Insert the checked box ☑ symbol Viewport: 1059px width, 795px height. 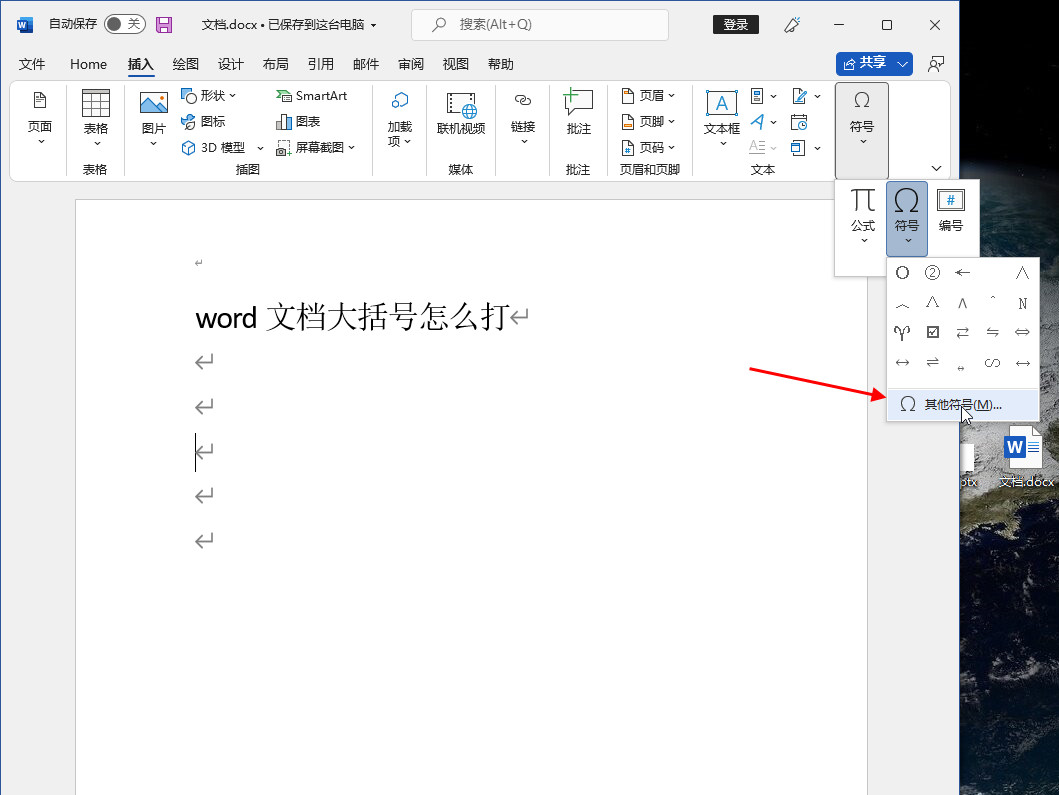(x=933, y=332)
